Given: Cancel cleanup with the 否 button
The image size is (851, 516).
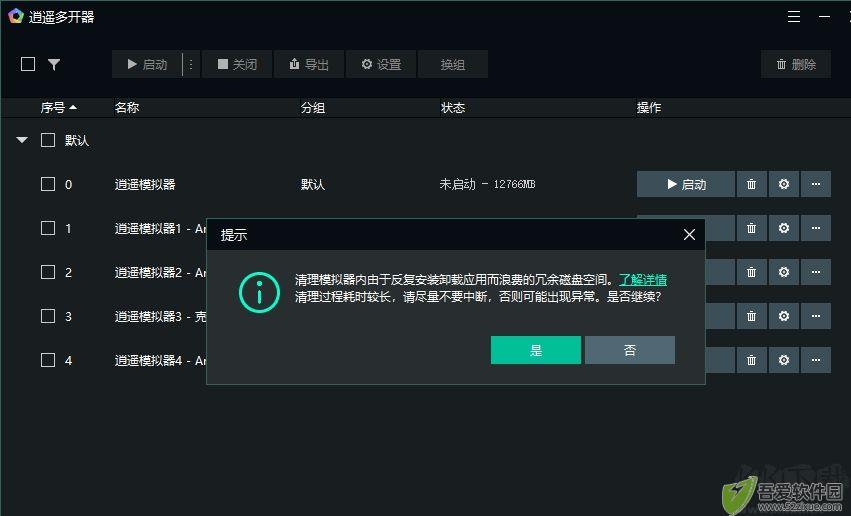Looking at the screenshot, I should [x=630, y=350].
